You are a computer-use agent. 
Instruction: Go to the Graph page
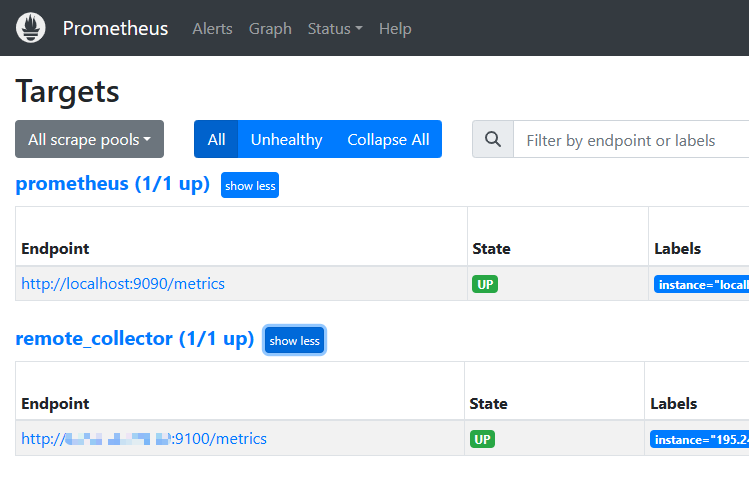(x=270, y=28)
